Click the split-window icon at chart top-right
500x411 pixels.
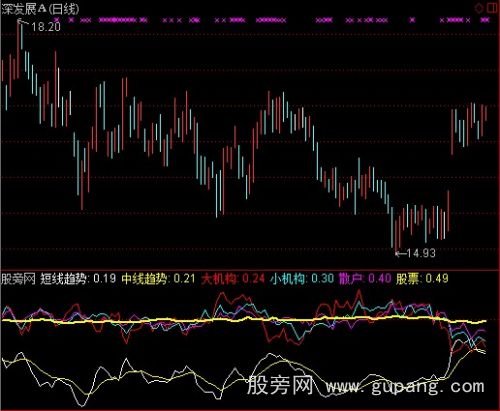(x=492, y=8)
